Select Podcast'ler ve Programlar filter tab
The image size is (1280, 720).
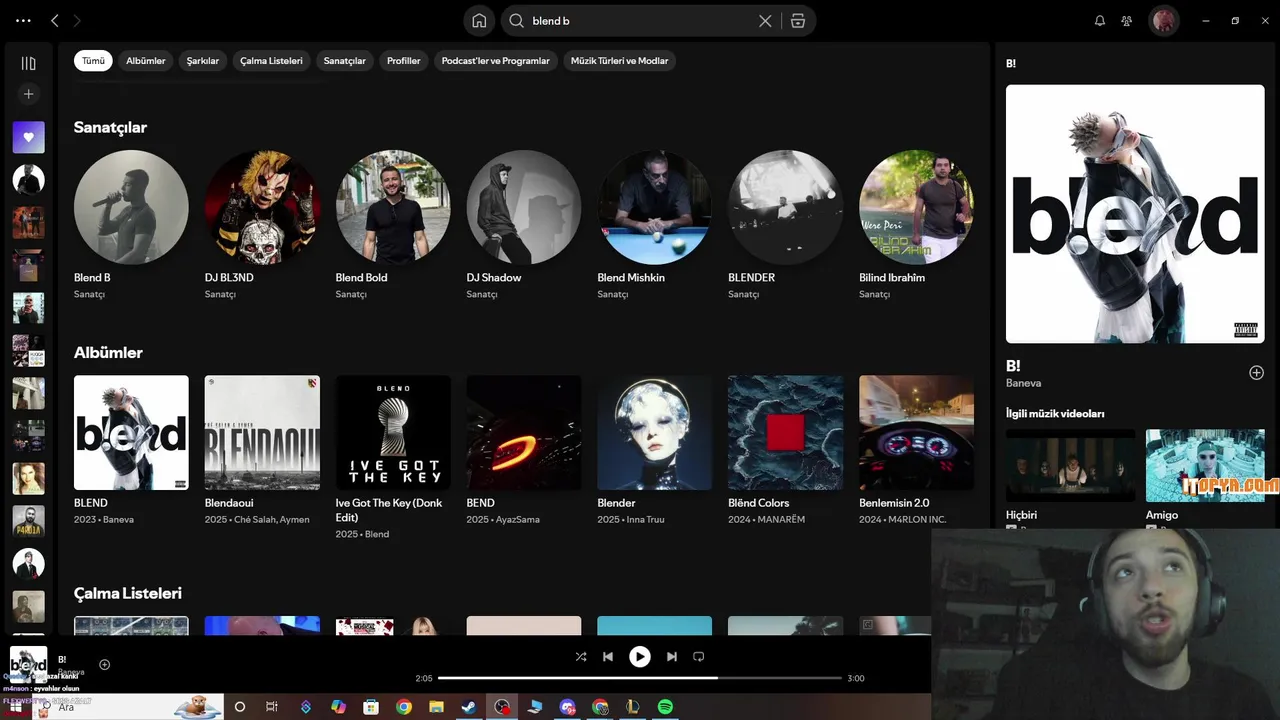[x=496, y=61]
